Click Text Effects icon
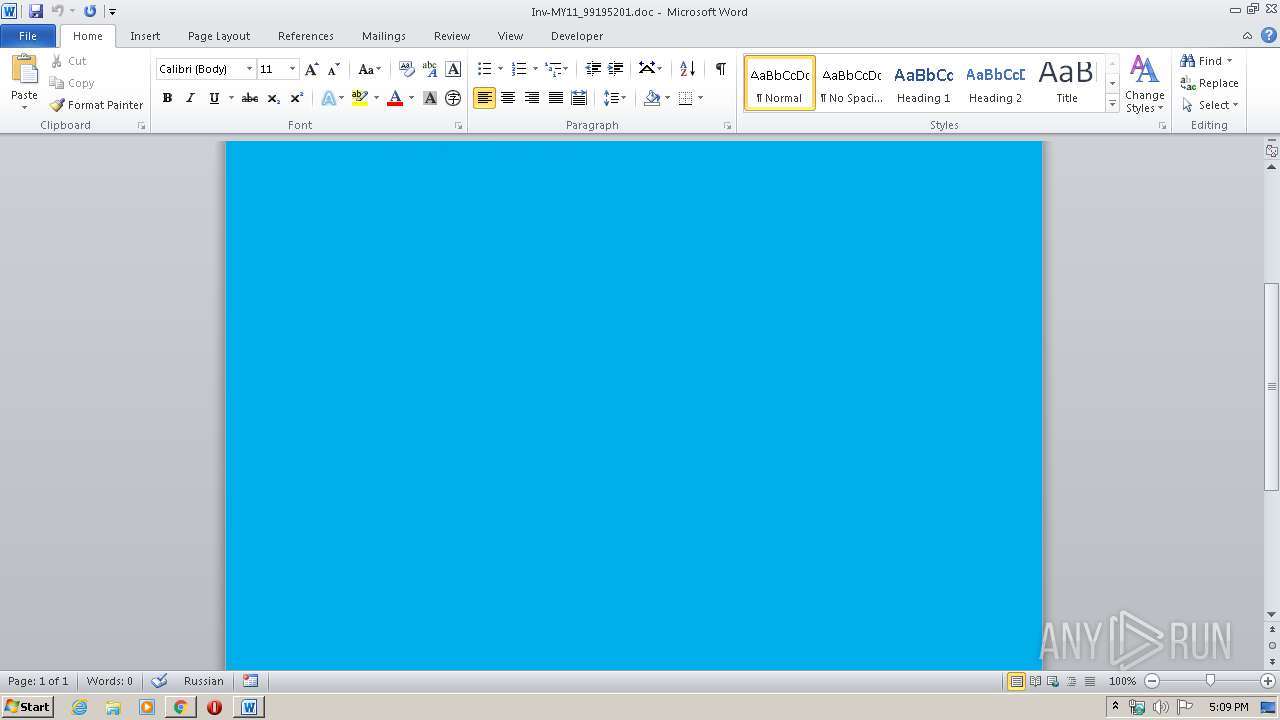 pos(328,98)
